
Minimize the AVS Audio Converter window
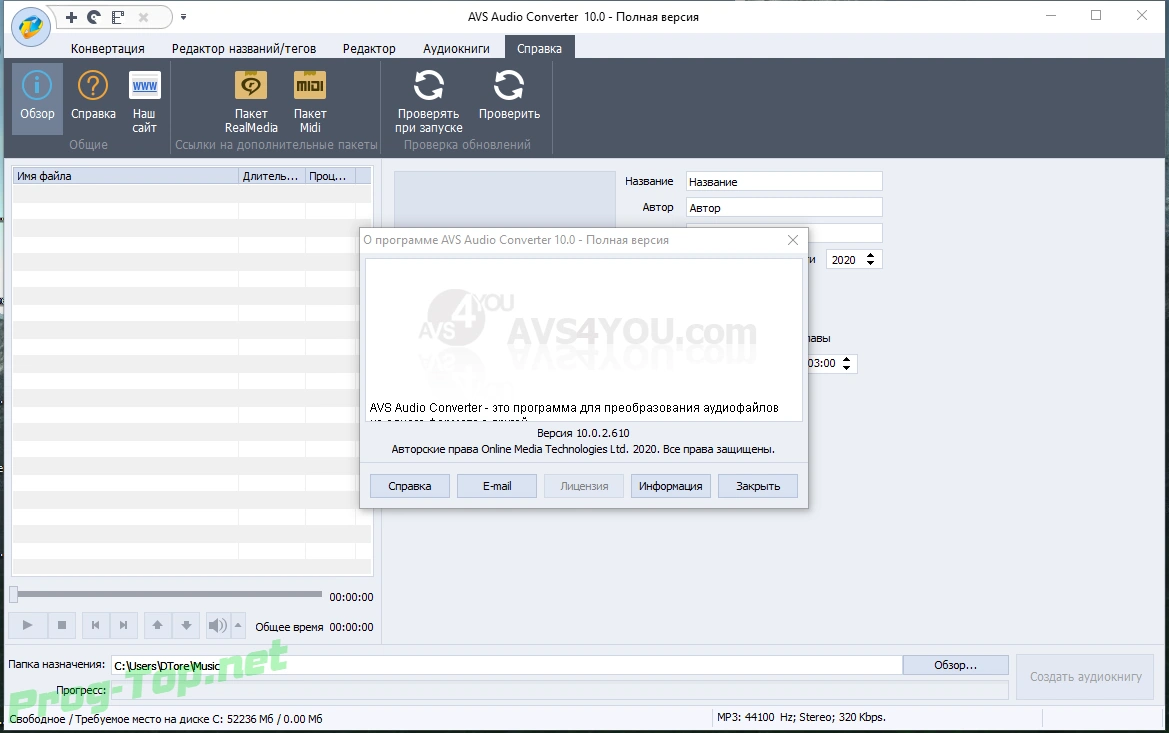click(x=1051, y=16)
